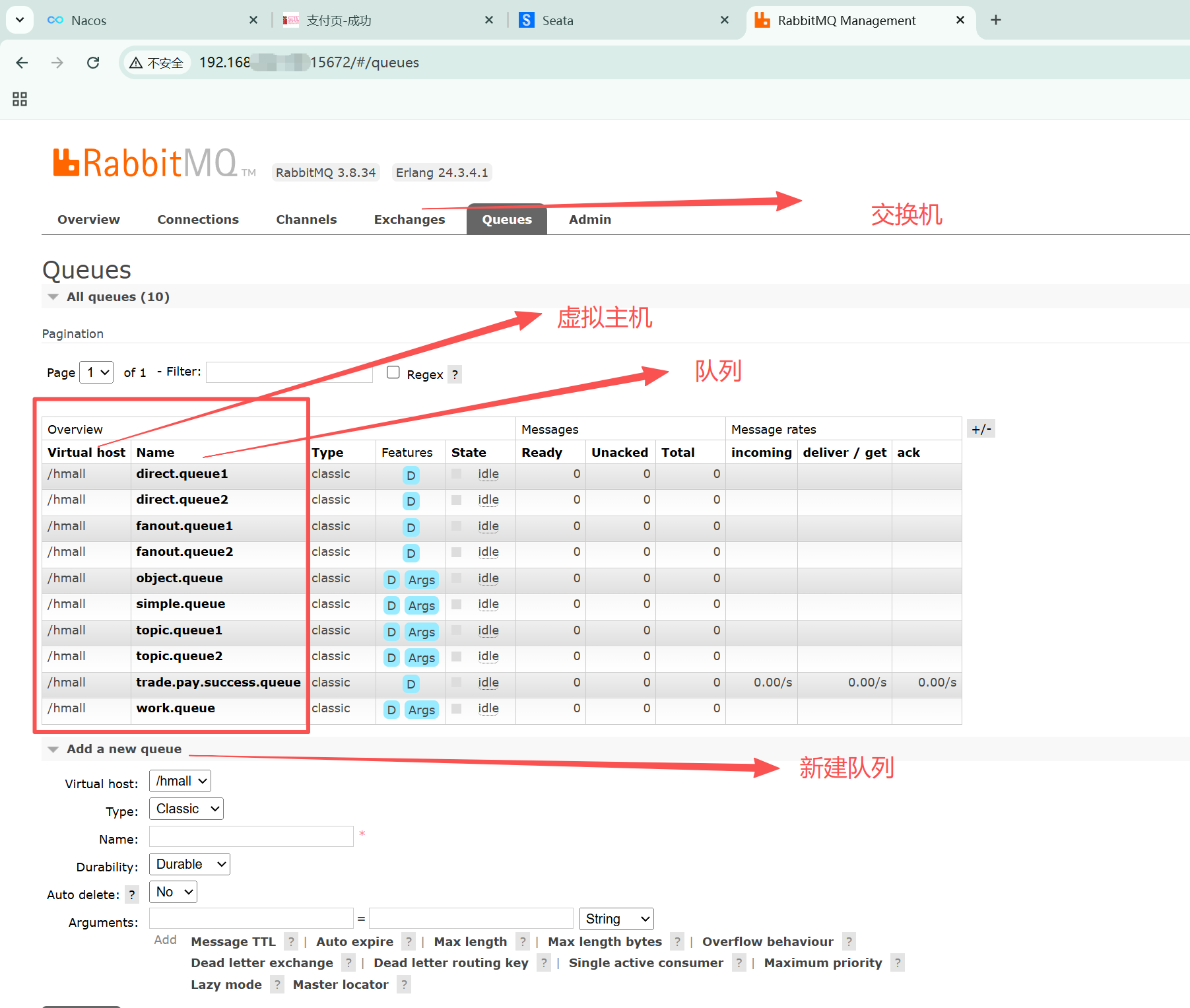The image size is (1190, 1008).
Task: Open Durability dropdown
Action: point(189,864)
